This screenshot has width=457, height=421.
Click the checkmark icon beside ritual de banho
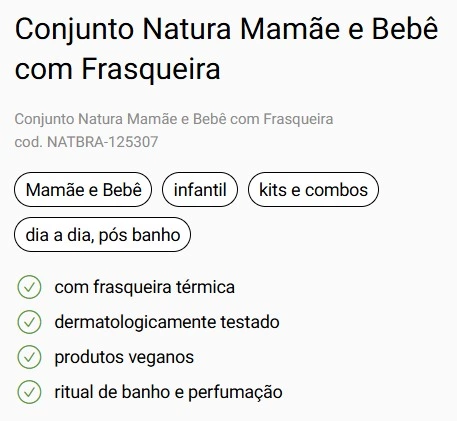[x=29, y=392]
